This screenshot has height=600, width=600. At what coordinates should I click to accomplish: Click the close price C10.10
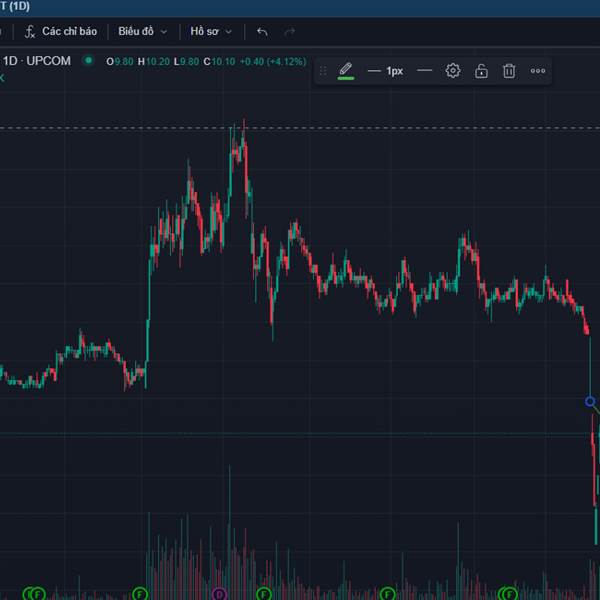click(219, 61)
